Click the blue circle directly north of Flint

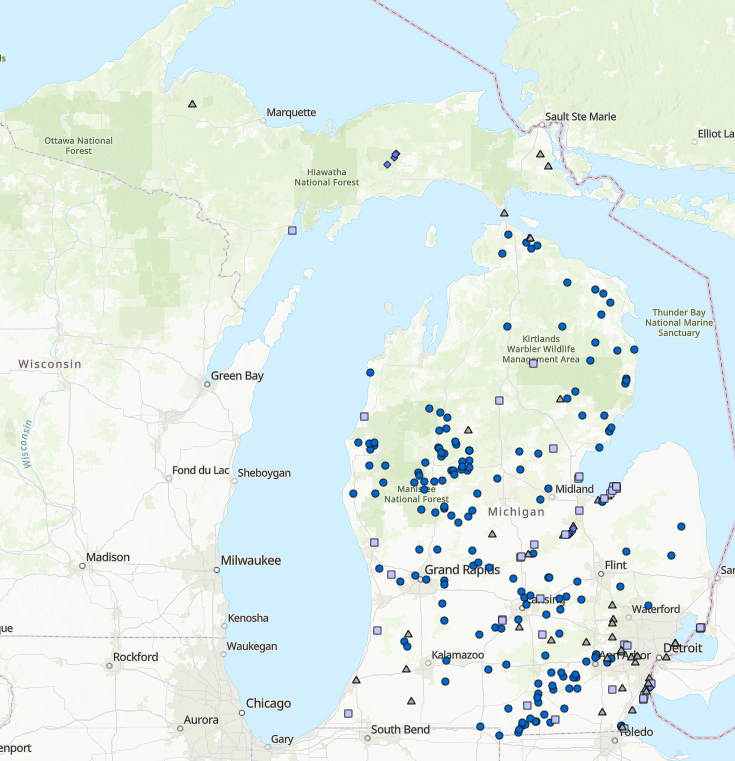626,552
